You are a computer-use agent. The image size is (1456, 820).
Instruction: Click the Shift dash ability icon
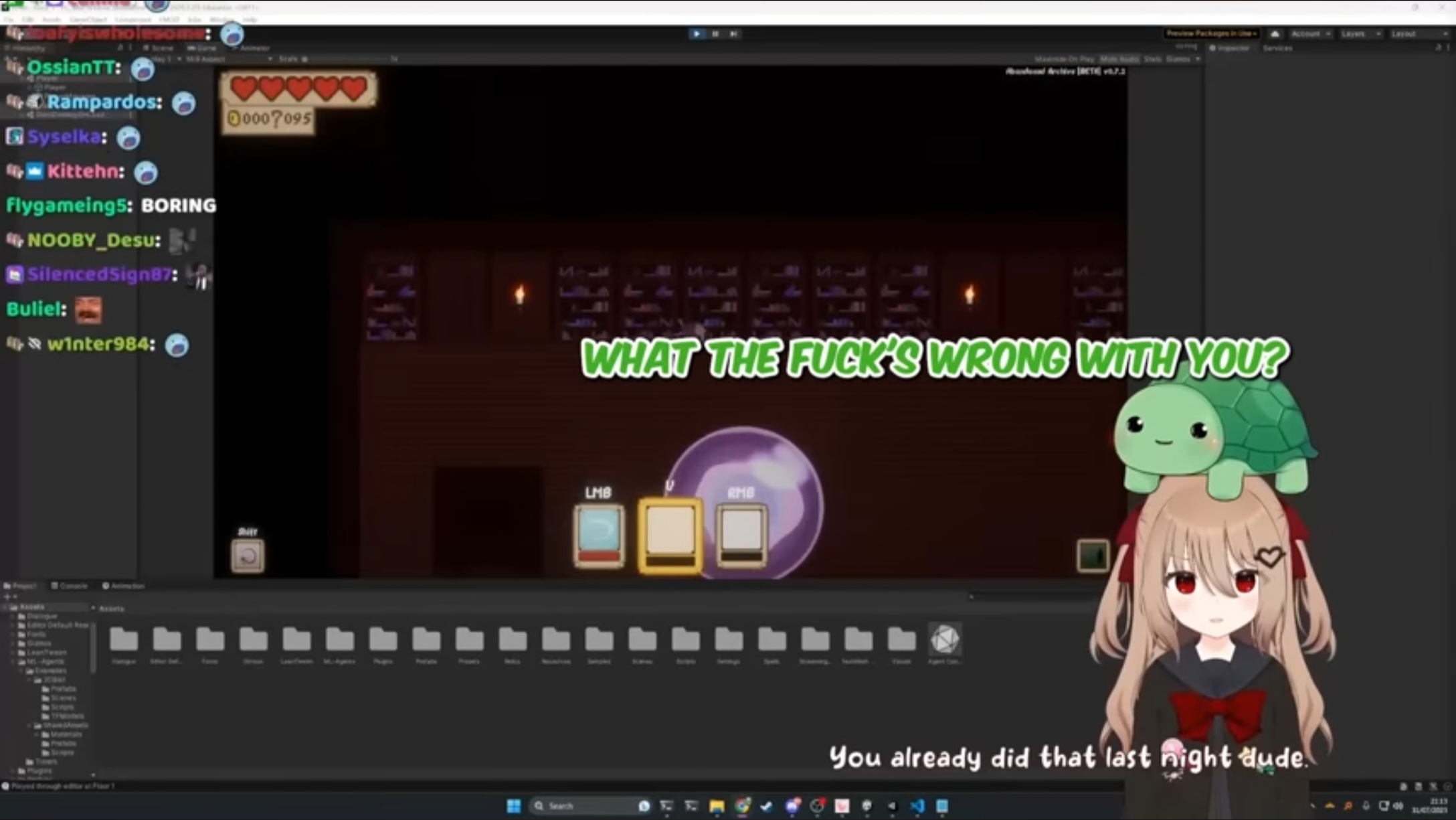(x=248, y=556)
